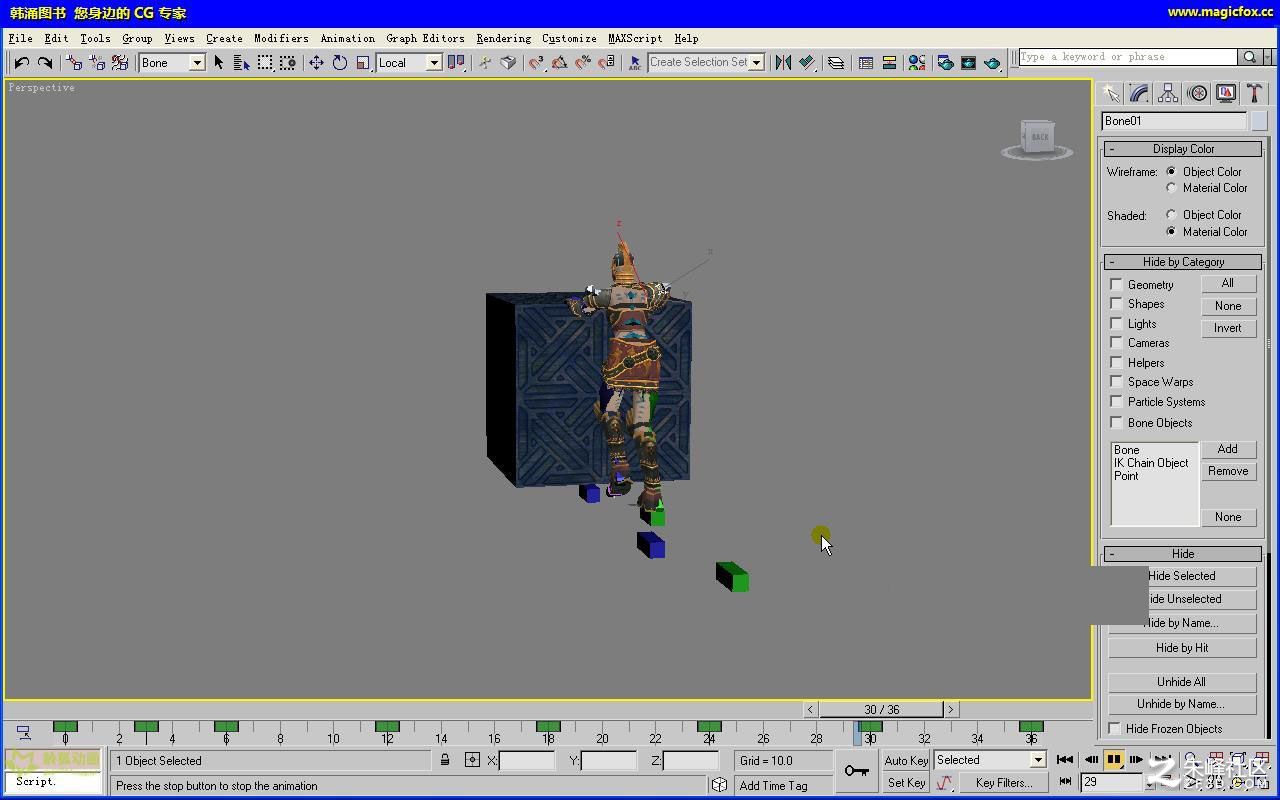The image size is (1280, 800).
Task: Open the Layer Manager icon
Action: point(836,62)
